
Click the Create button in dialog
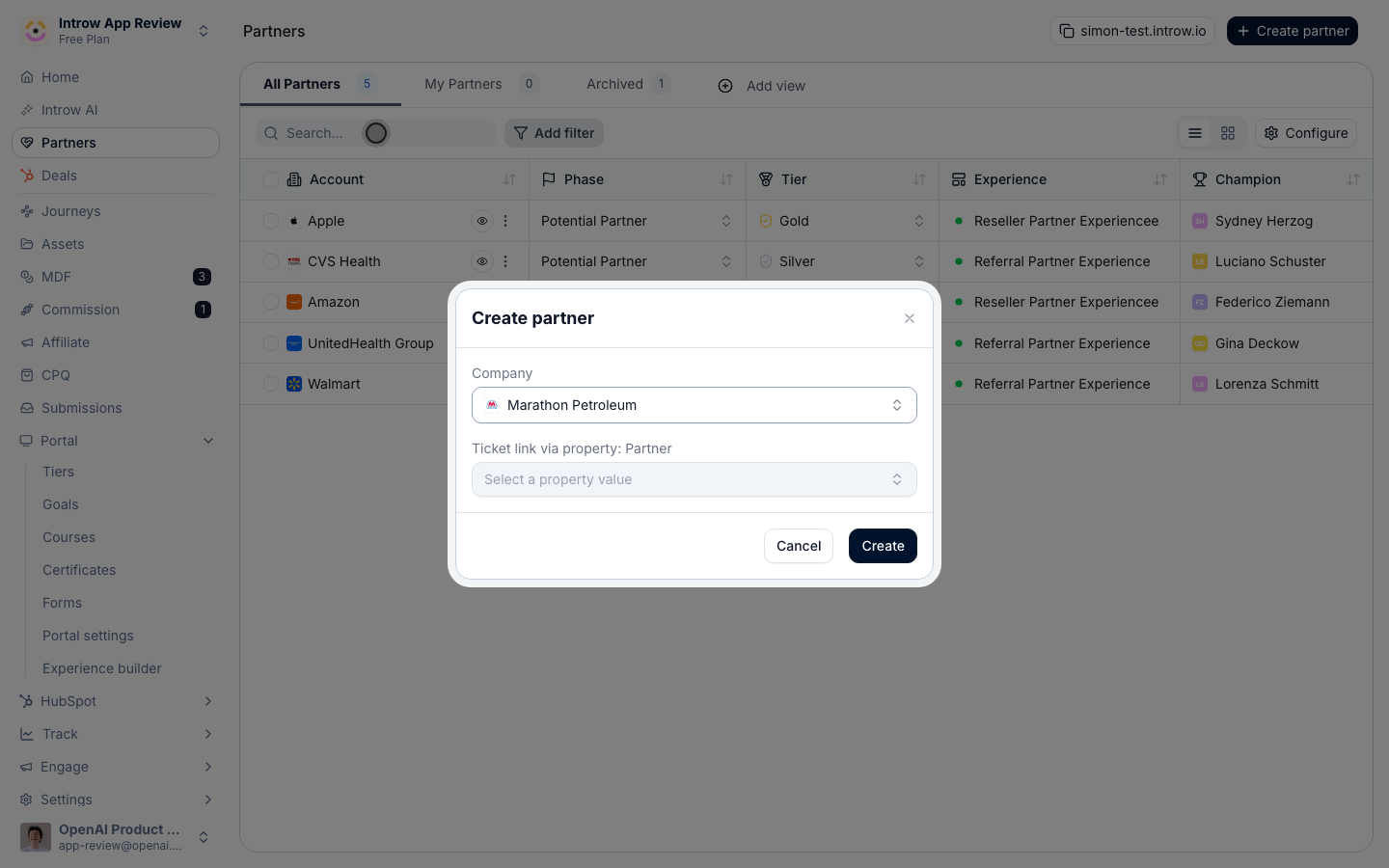click(x=883, y=546)
